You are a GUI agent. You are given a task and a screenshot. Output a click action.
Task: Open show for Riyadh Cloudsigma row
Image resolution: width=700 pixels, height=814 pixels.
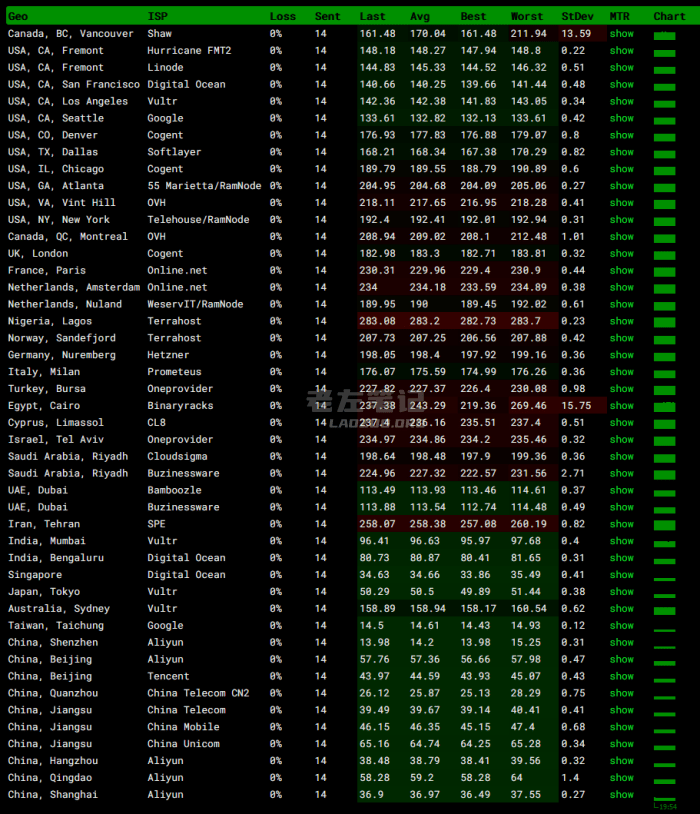622,456
